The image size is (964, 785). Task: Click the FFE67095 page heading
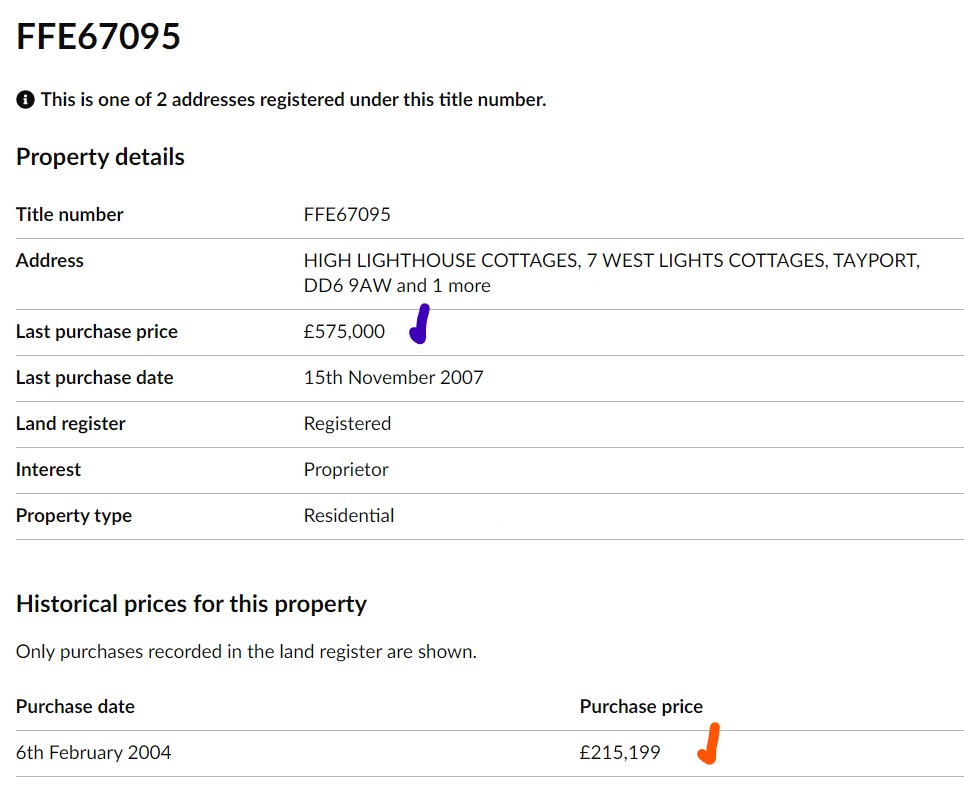(x=98, y=36)
